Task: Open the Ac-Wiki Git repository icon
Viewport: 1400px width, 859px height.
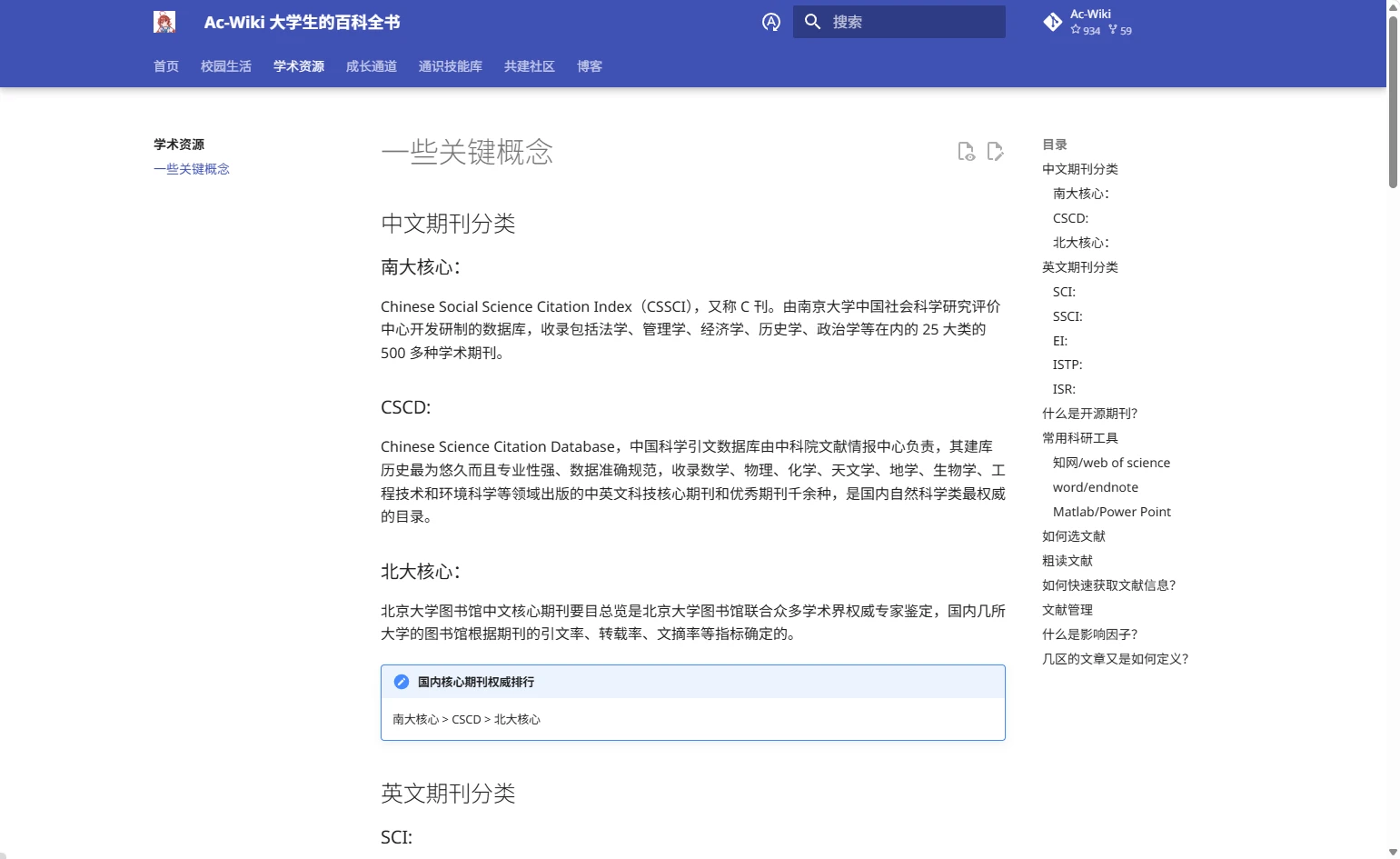Action: point(1053,22)
